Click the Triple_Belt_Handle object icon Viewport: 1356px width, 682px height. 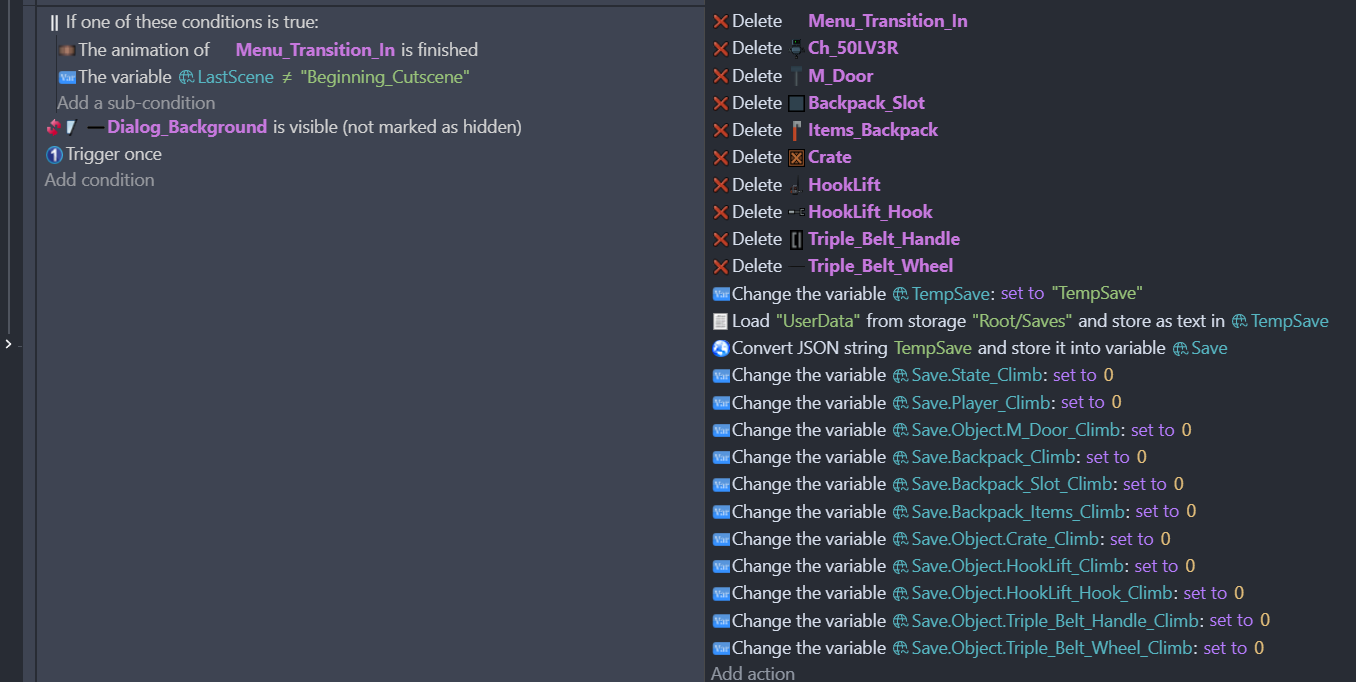(796, 239)
